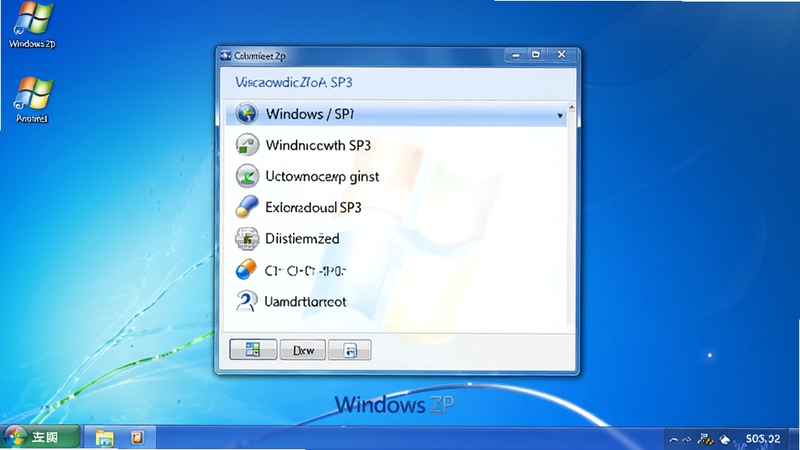
Task: Click the orange-blue capsule icon above Uamdrtlarreot
Action: coord(246,269)
